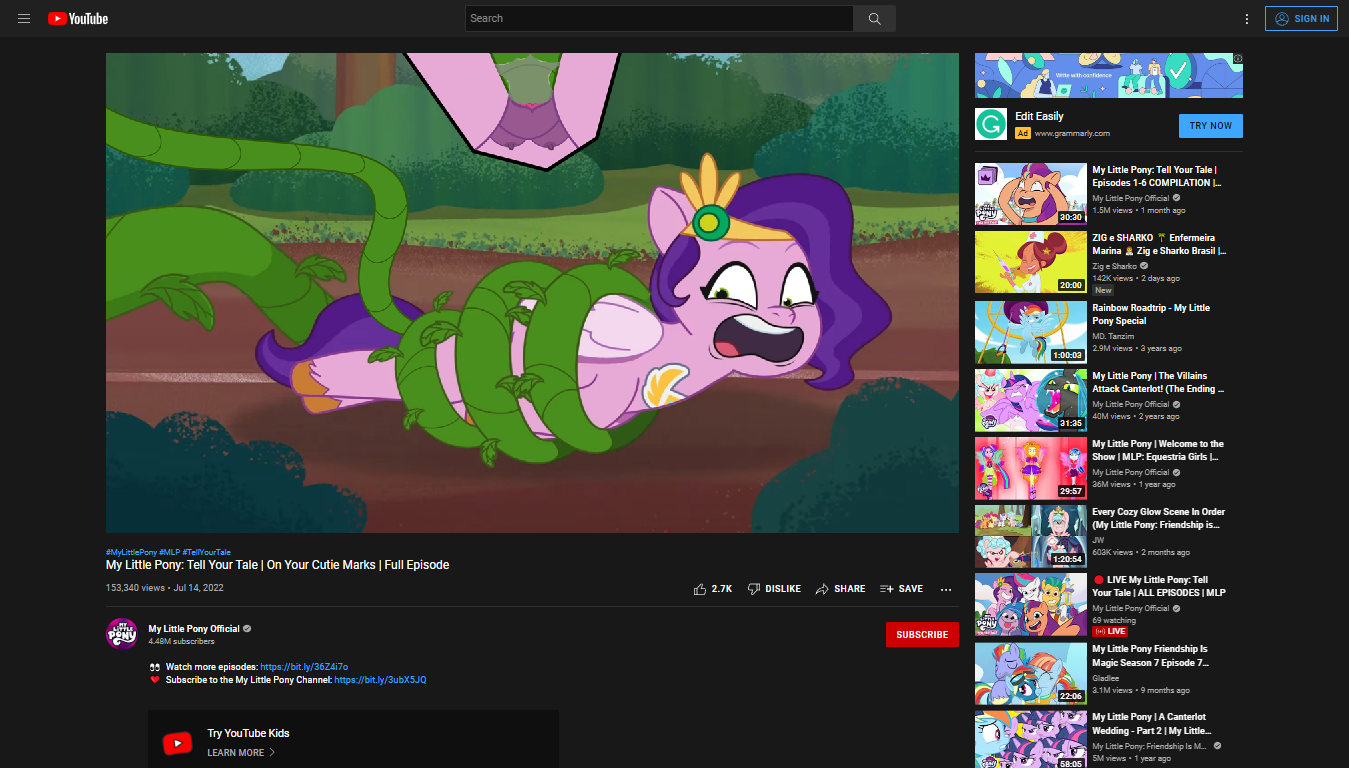Image resolution: width=1349 pixels, height=768 pixels.
Task: Go to YouTube home via logo
Action: [78, 19]
